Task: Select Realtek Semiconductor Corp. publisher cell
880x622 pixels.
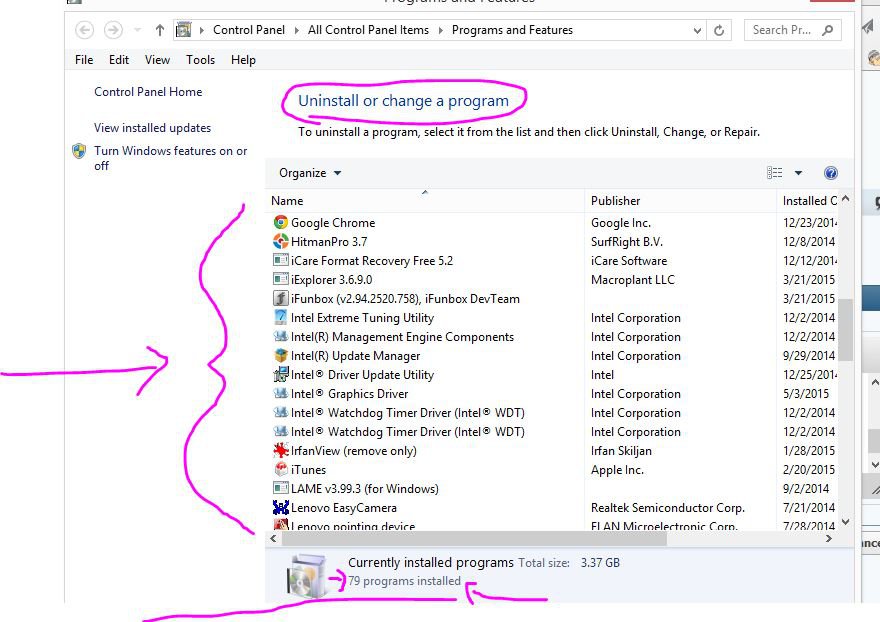Action: click(x=668, y=508)
